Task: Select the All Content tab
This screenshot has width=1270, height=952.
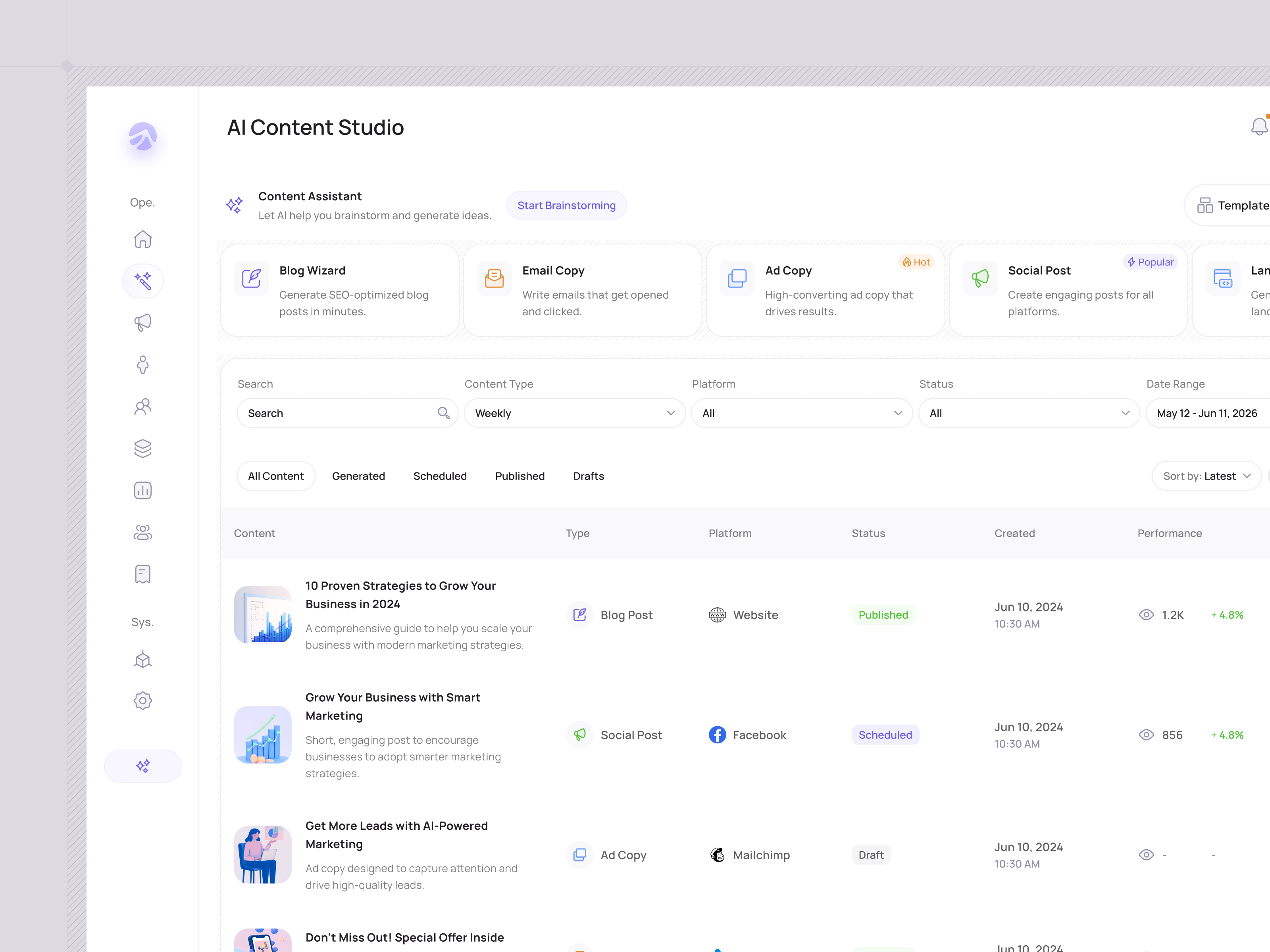Action: (275, 476)
